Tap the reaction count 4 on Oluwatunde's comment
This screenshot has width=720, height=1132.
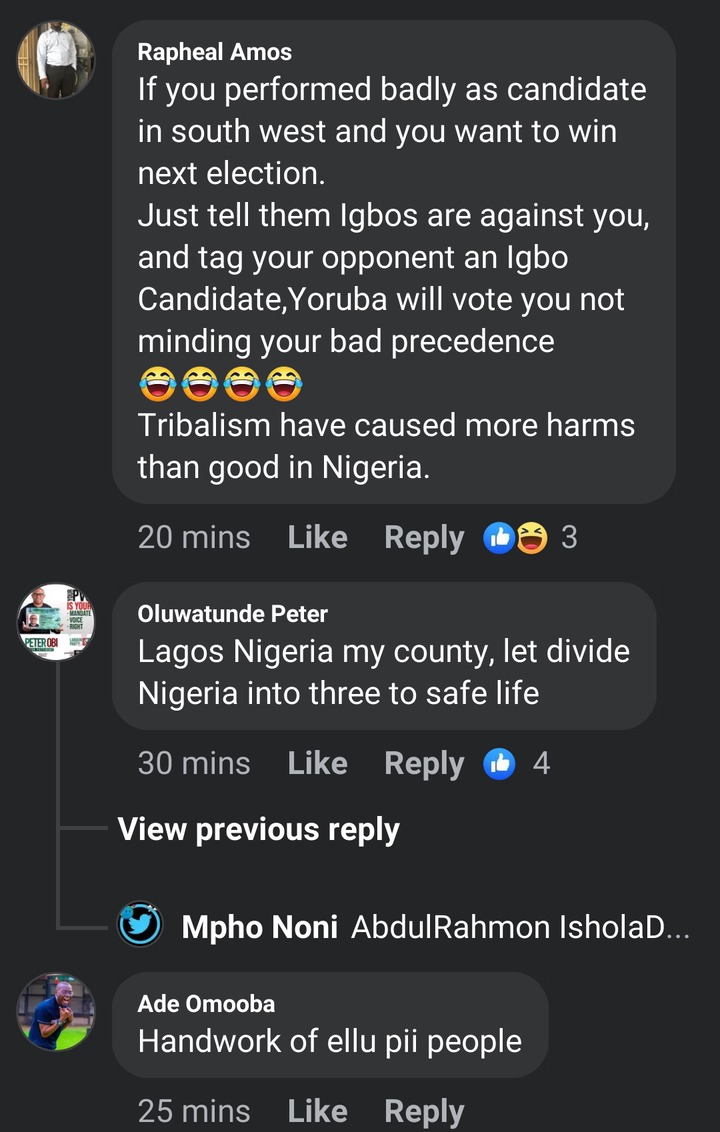click(x=541, y=764)
